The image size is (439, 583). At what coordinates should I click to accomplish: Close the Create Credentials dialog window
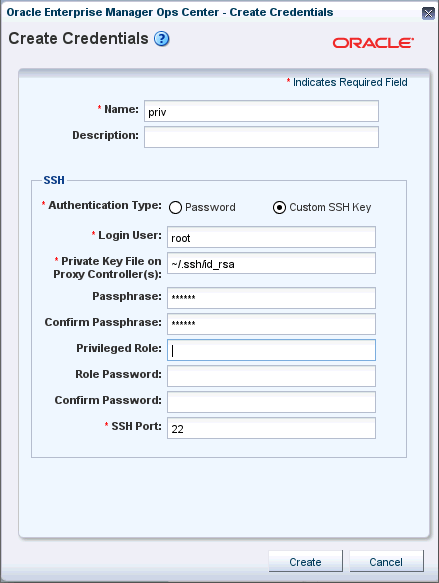pos(428,14)
